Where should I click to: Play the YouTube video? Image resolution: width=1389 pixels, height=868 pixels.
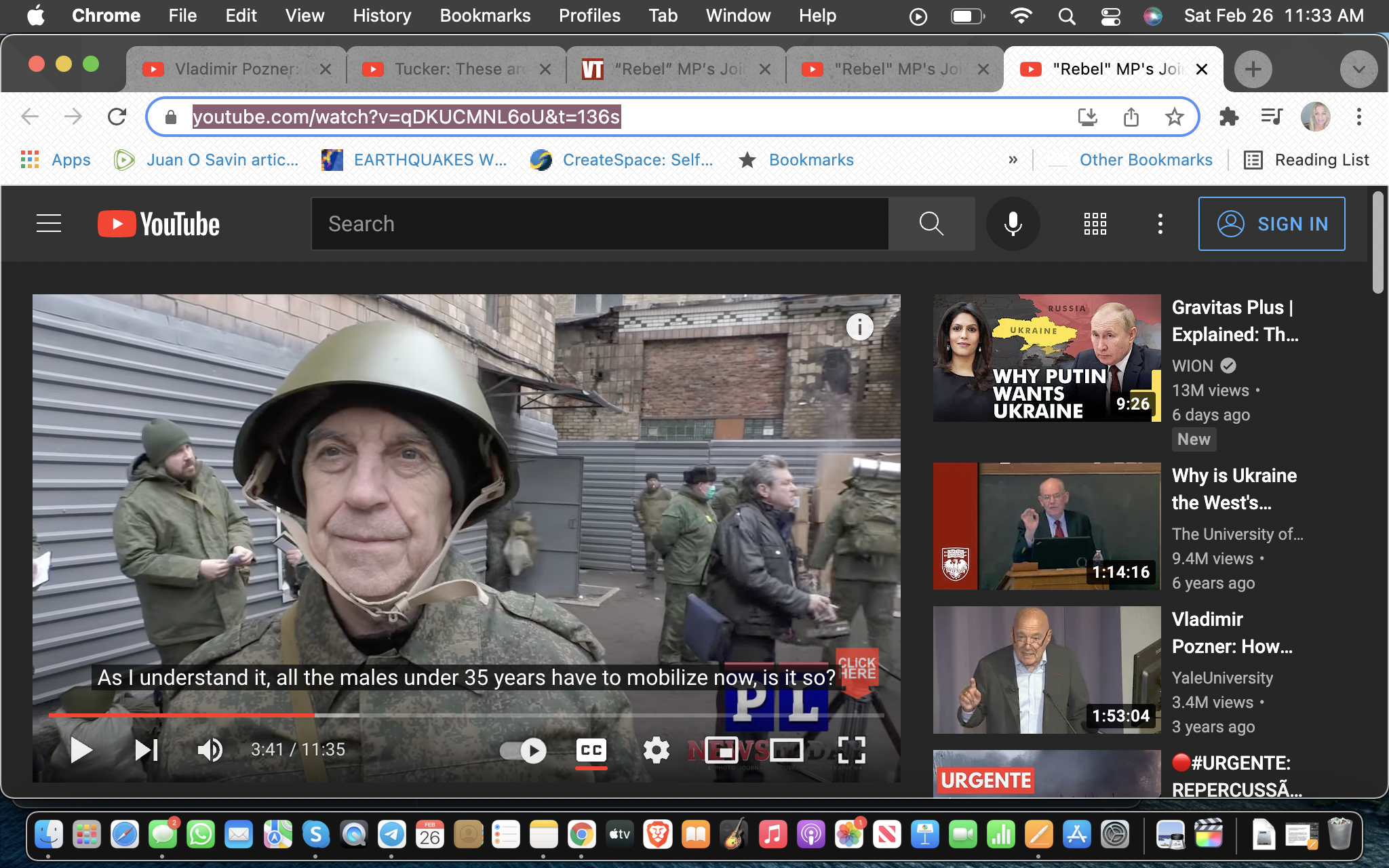tap(81, 750)
